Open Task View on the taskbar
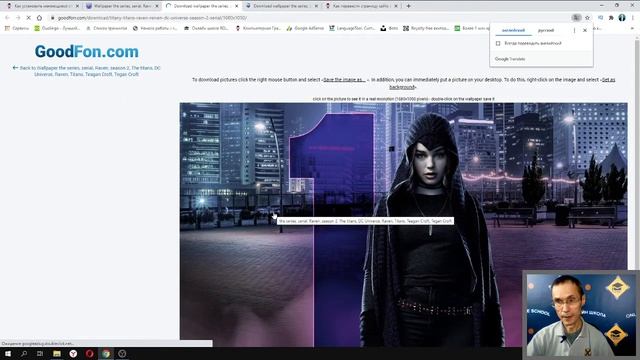 [40, 353]
